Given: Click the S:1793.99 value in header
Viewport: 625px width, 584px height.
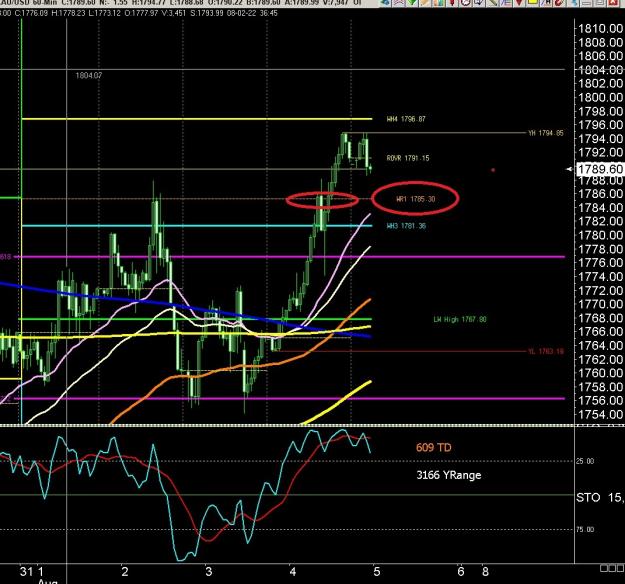Looking at the screenshot, I should [207, 13].
